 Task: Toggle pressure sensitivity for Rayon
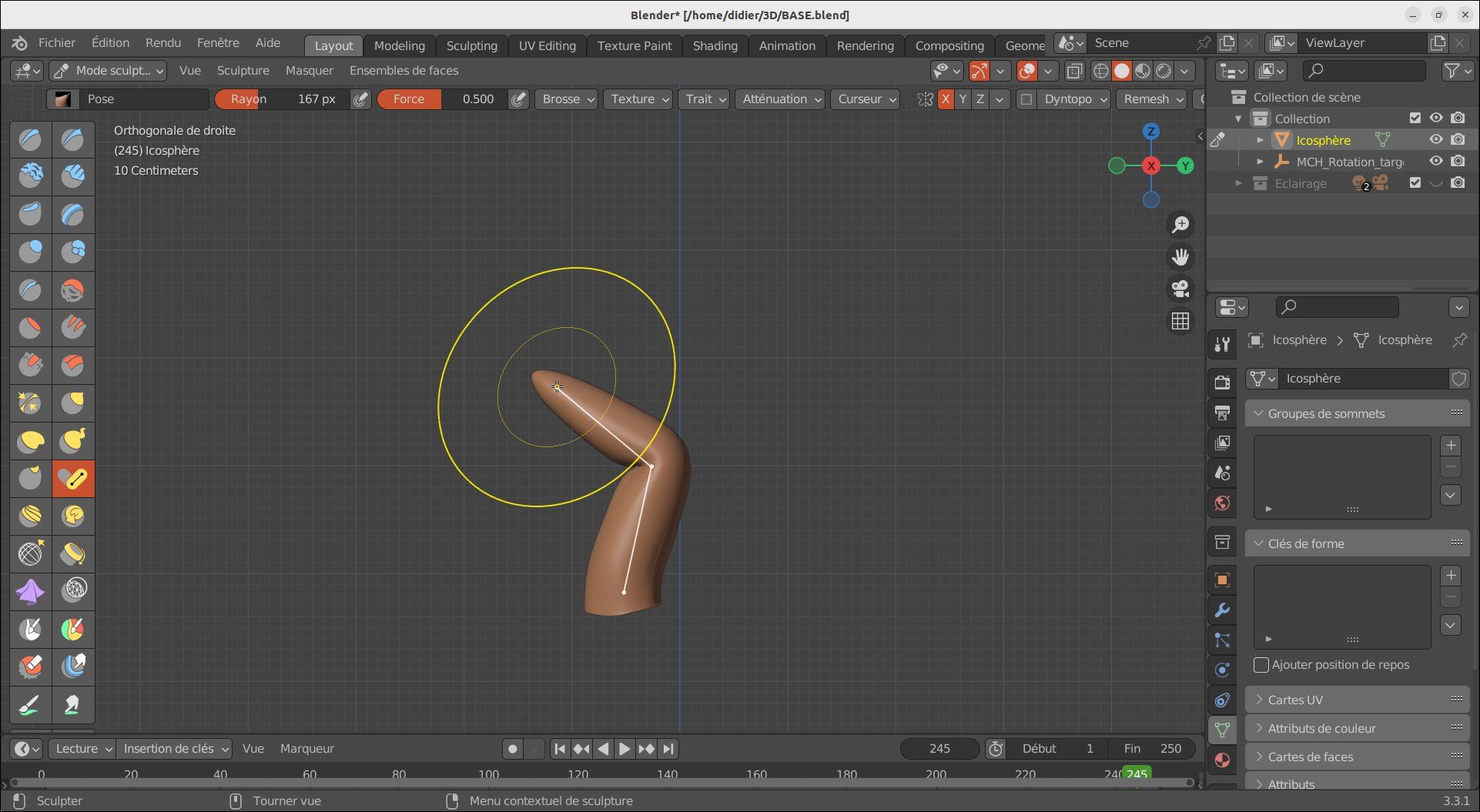[x=360, y=99]
